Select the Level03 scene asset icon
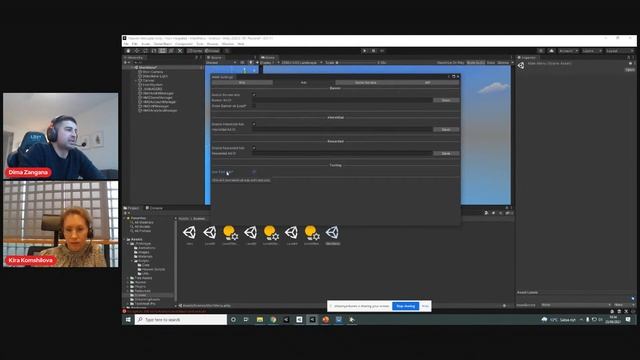 pyautogui.click(x=291, y=233)
